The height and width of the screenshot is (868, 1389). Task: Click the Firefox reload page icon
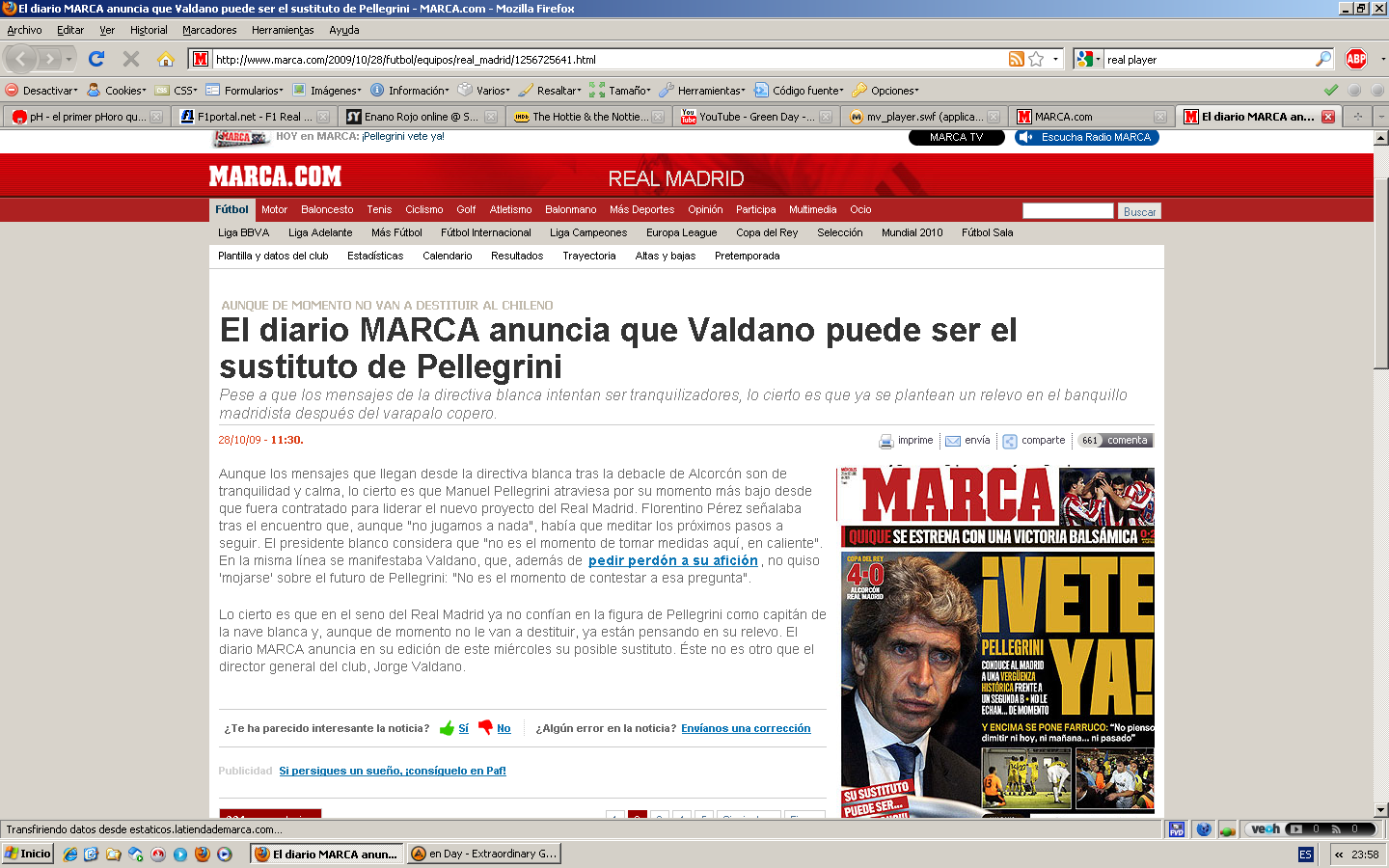96,59
